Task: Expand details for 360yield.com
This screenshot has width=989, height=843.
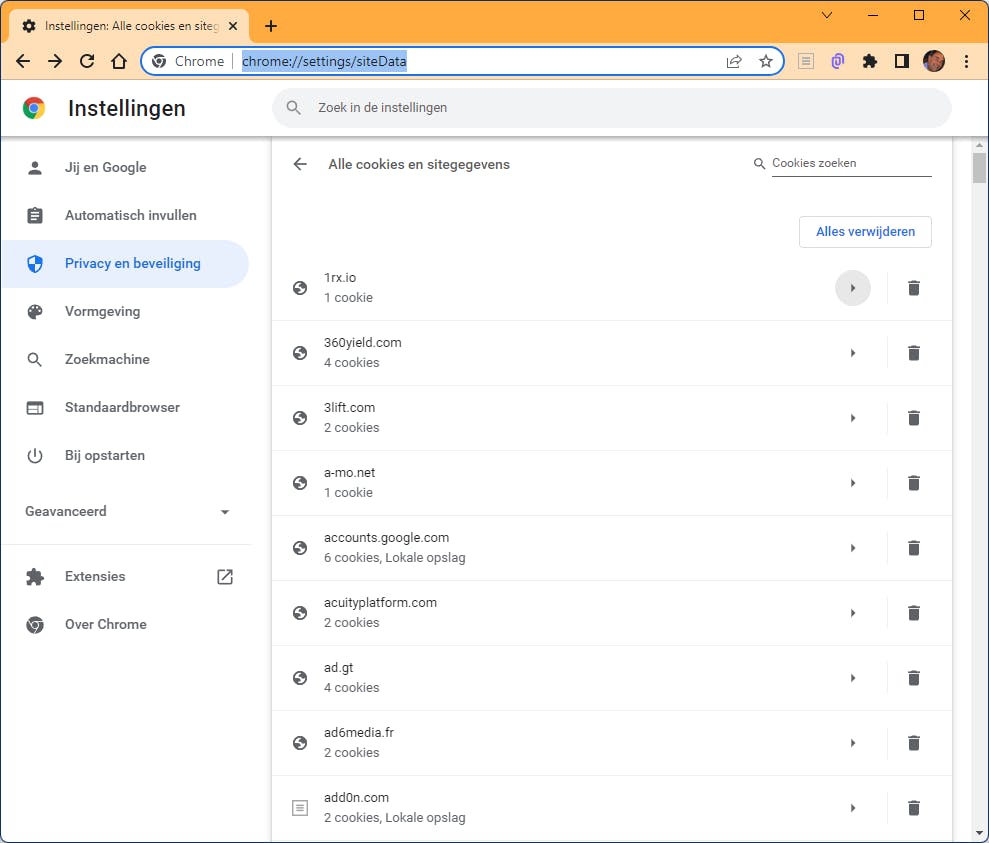Action: (853, 353)
